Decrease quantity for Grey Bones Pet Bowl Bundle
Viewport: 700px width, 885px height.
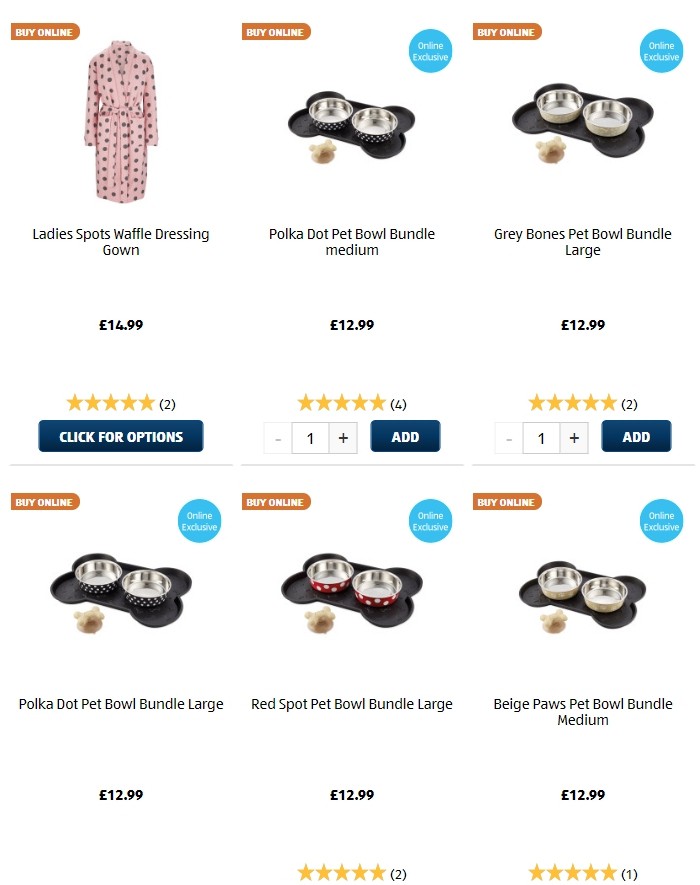tap(508, 437)
